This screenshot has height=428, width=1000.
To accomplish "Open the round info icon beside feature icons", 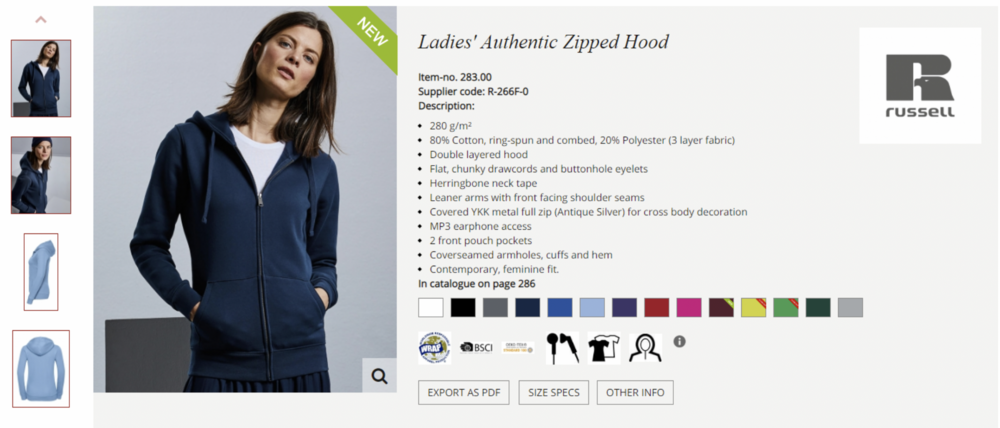I will point(679,341).
